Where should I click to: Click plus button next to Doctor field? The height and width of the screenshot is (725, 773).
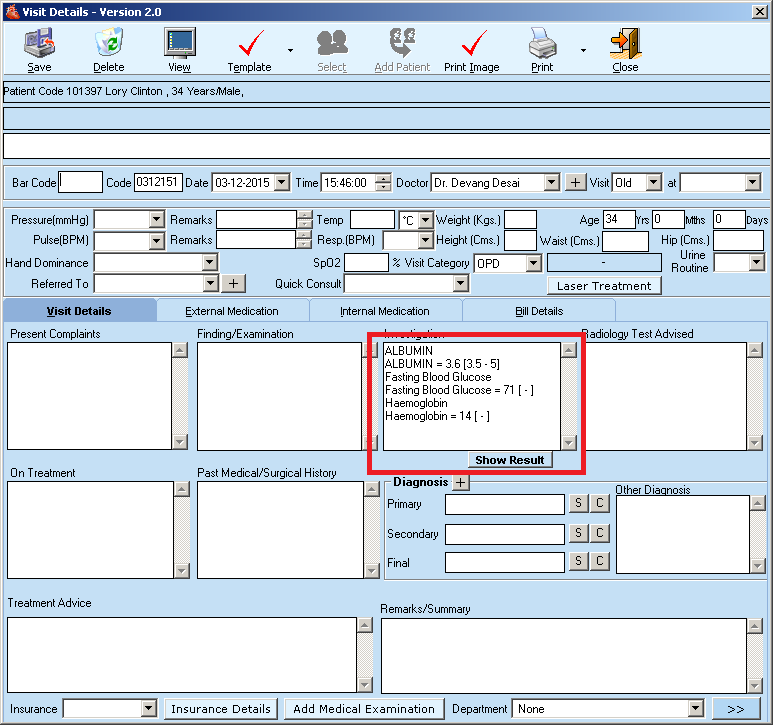pyautogui.click(x=576, y=182)
